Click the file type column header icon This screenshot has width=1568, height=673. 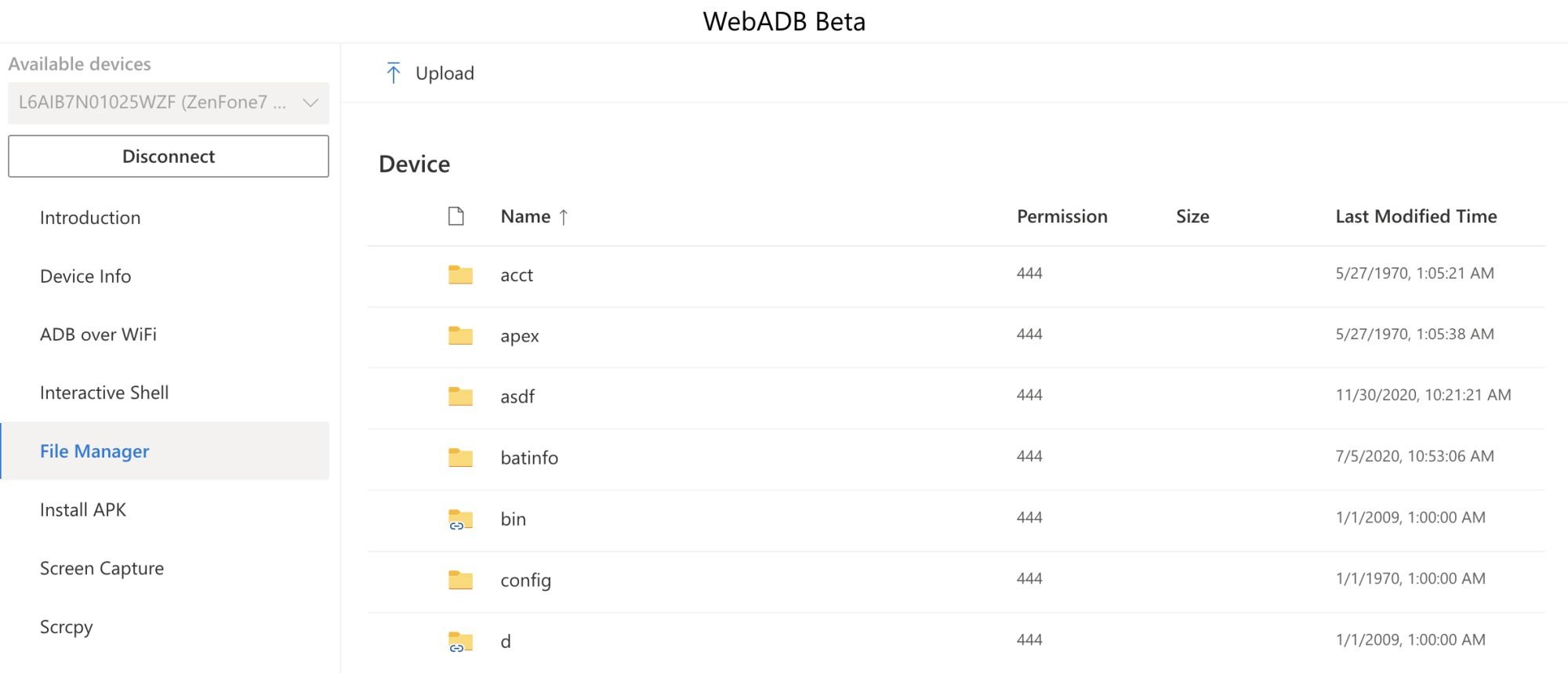click(456, 216)
